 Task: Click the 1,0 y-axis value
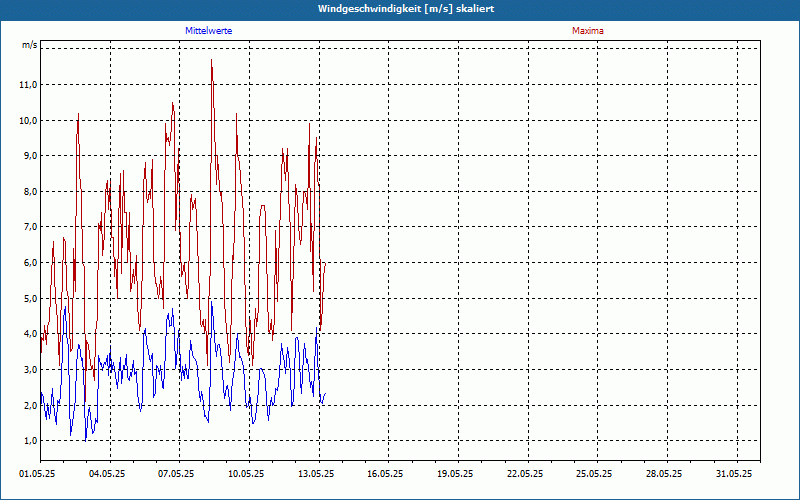click(x=30, y=440)
